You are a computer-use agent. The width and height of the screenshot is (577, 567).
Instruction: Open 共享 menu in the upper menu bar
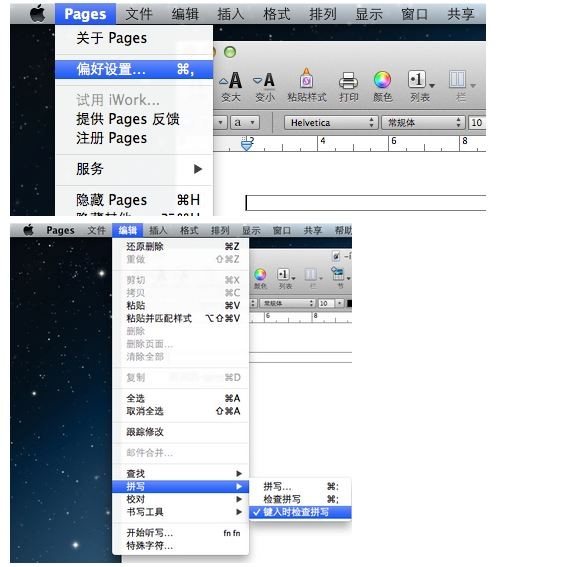pyautogui.click(x=460, y=14)
